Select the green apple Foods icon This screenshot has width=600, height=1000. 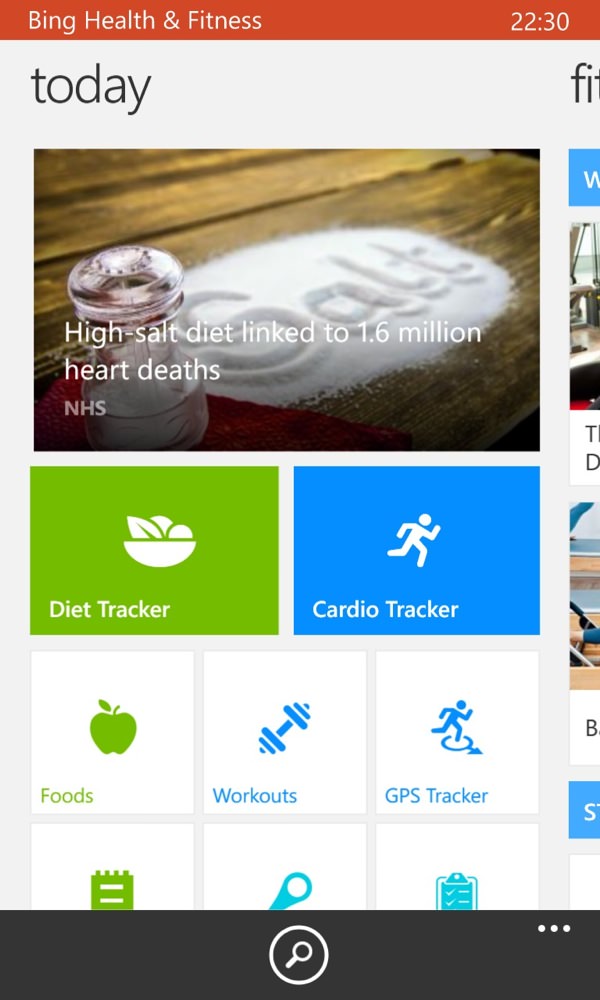pos(113,727)
